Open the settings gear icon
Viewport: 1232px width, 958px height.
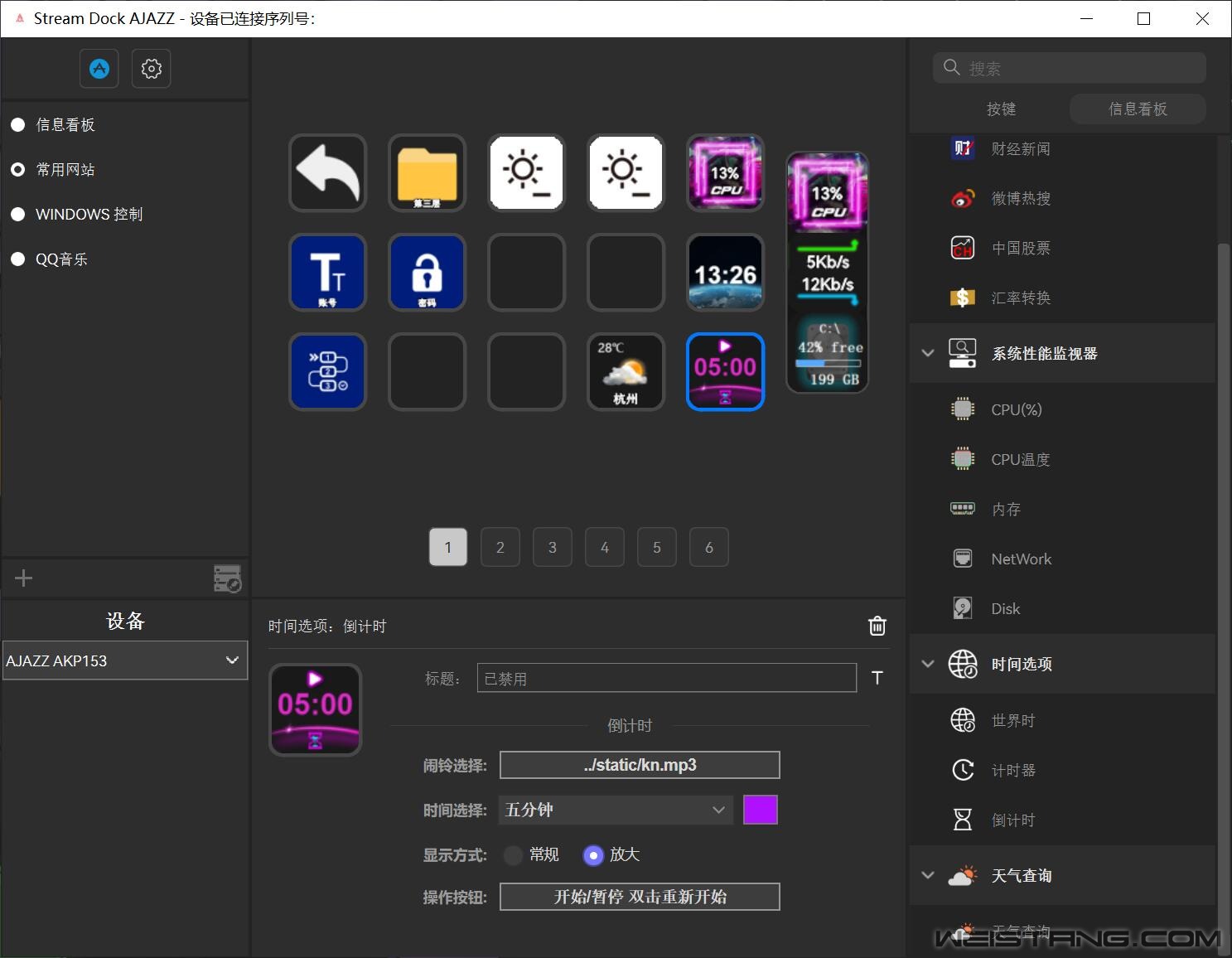(151, 69)
